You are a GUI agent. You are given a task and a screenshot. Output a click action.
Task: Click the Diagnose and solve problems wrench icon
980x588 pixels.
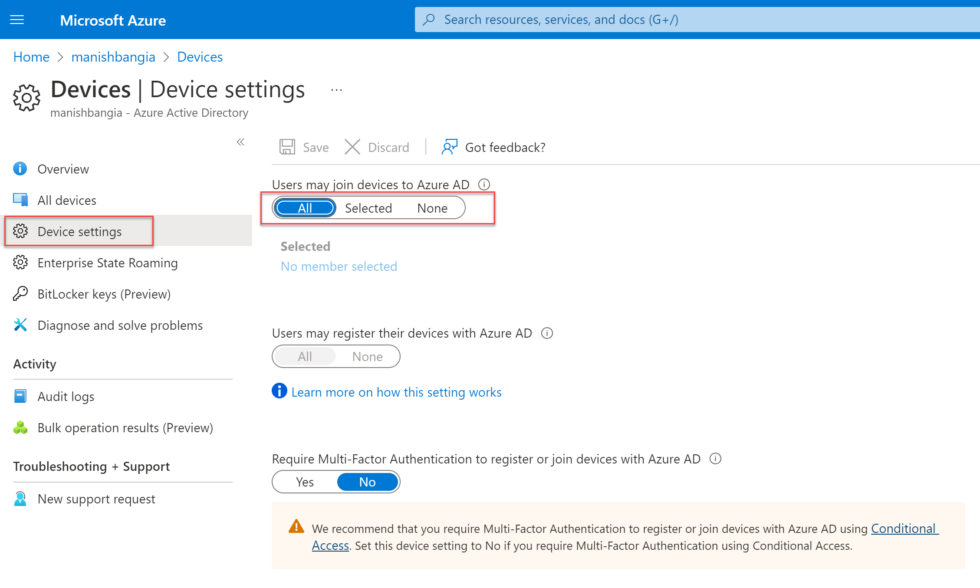[x=22, y=325]
